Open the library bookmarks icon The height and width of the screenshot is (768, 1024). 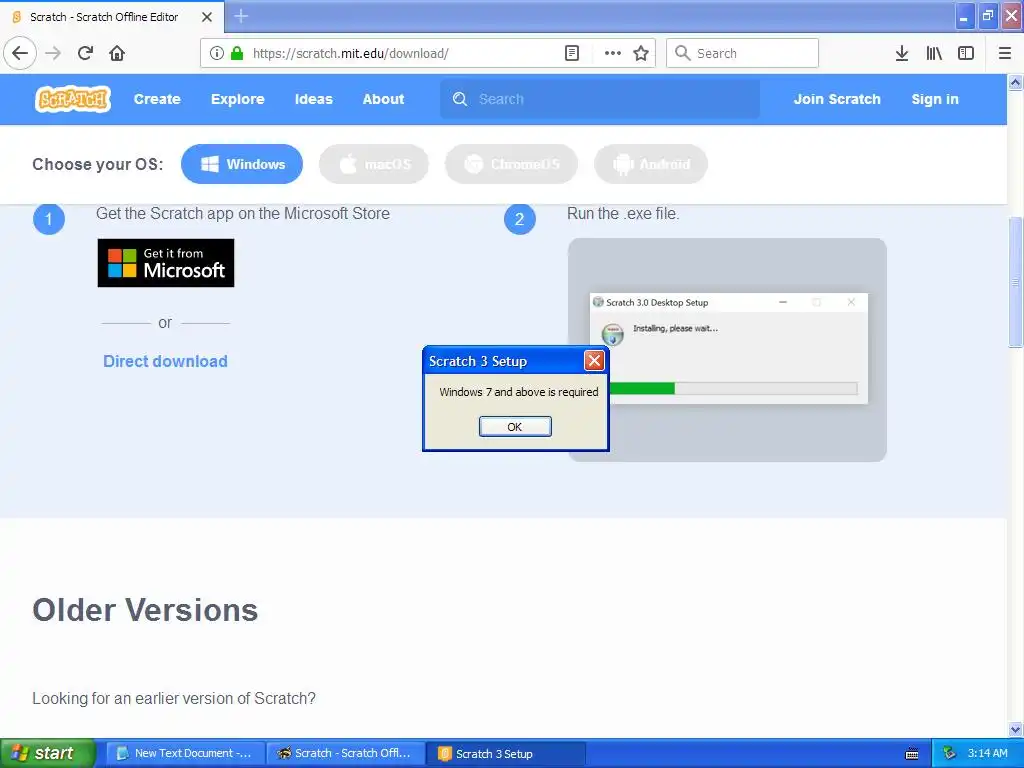tap(934, 53)
